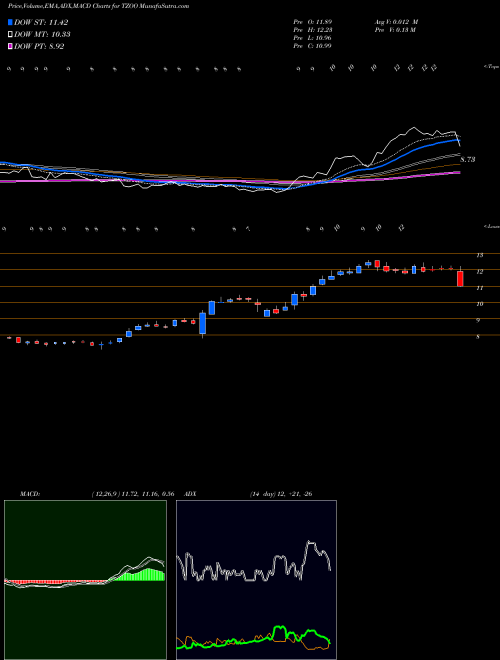The height and width of the screenshot is (660, 500).
Task: Select the 'DOW ST: 11.42' legend label
Action: pyautogui.click(x=41, y=22)
